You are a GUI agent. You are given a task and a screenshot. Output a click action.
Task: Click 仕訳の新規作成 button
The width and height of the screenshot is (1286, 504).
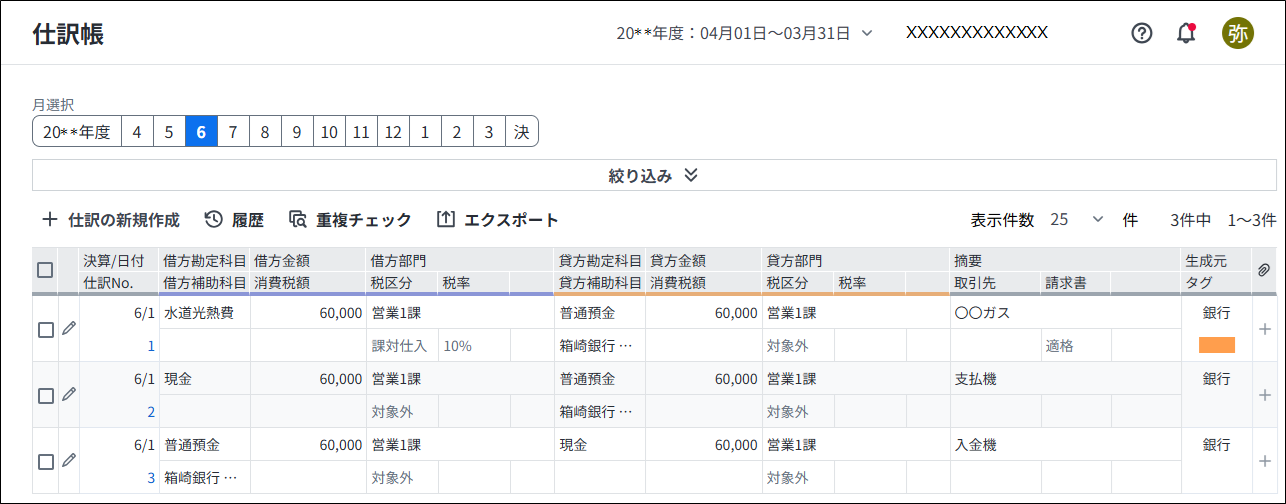click(111, 220)
